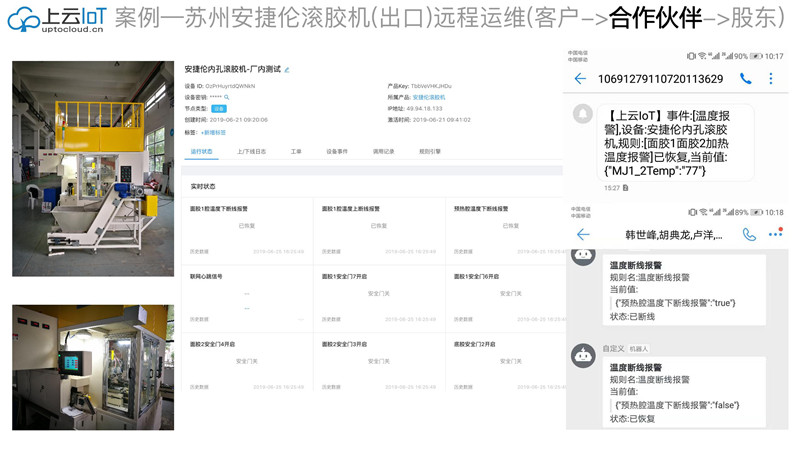The height and width of the screenshot is (450, 800).
Task: Tap back arrow in the group chat header
Action: [x=582, y=234]
